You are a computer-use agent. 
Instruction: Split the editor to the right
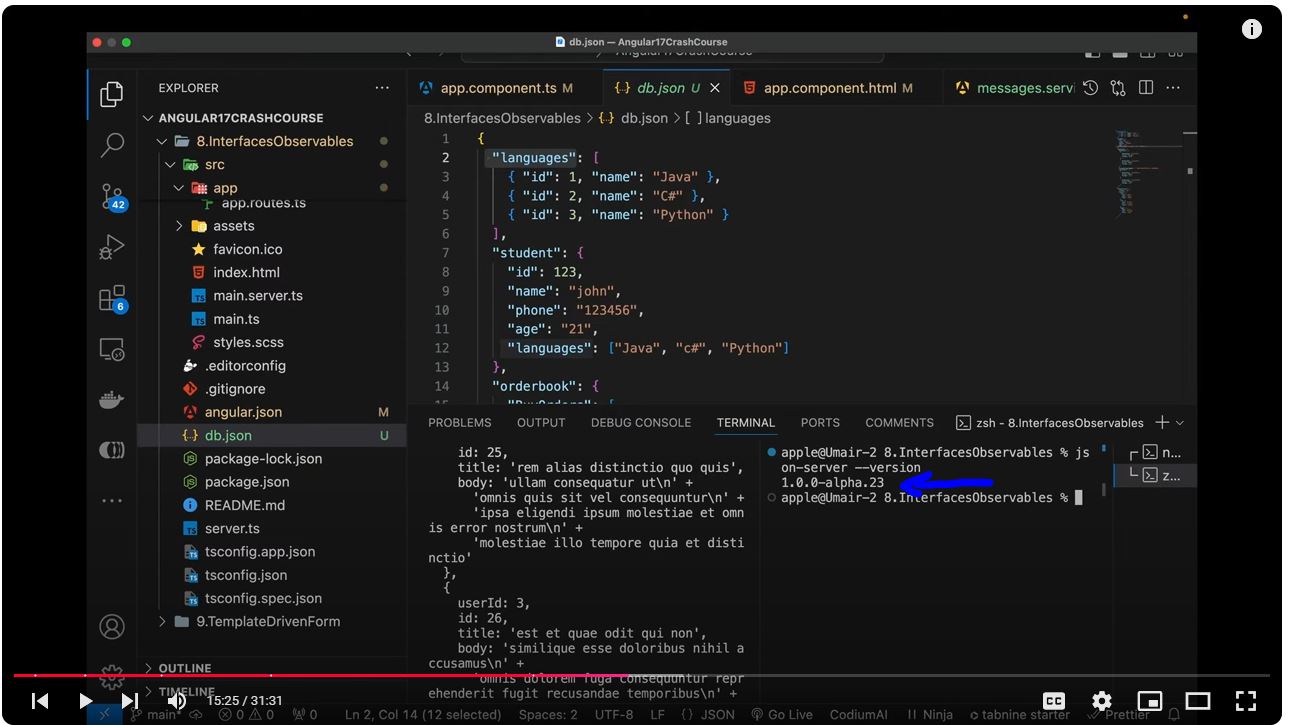coord(1146,88)
